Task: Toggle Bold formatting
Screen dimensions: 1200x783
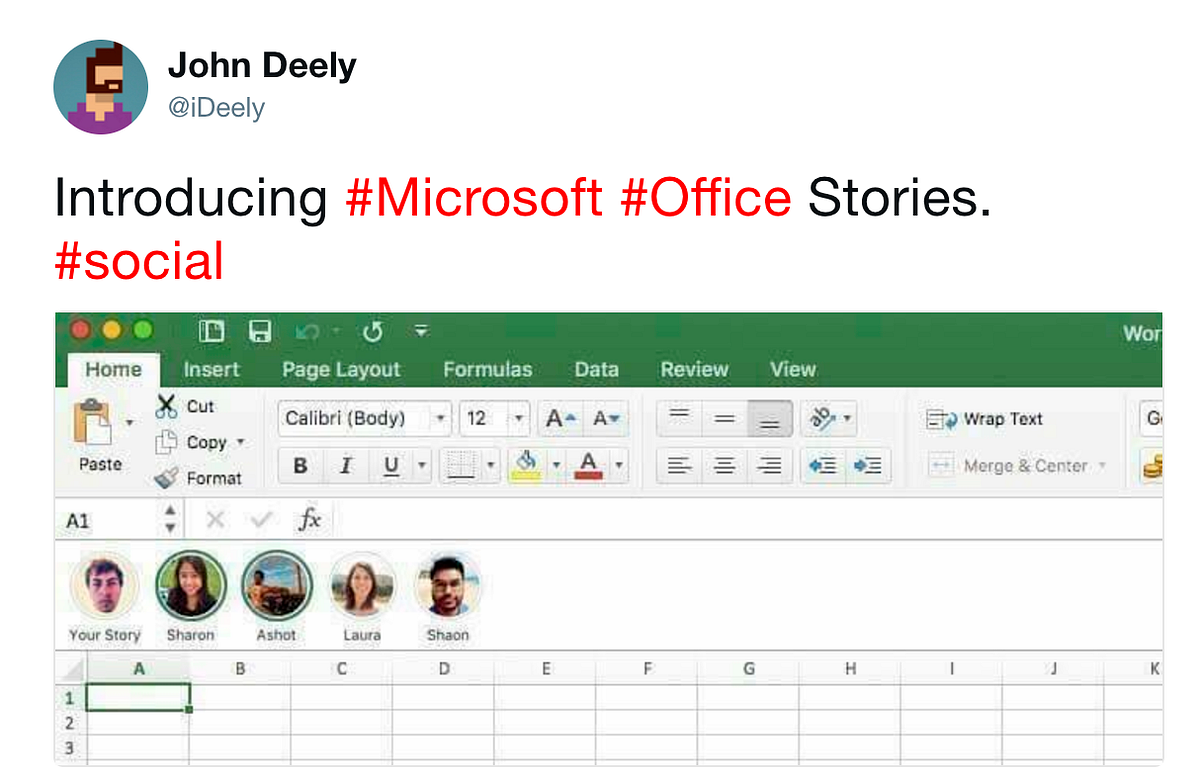Action: coord(299,465)
